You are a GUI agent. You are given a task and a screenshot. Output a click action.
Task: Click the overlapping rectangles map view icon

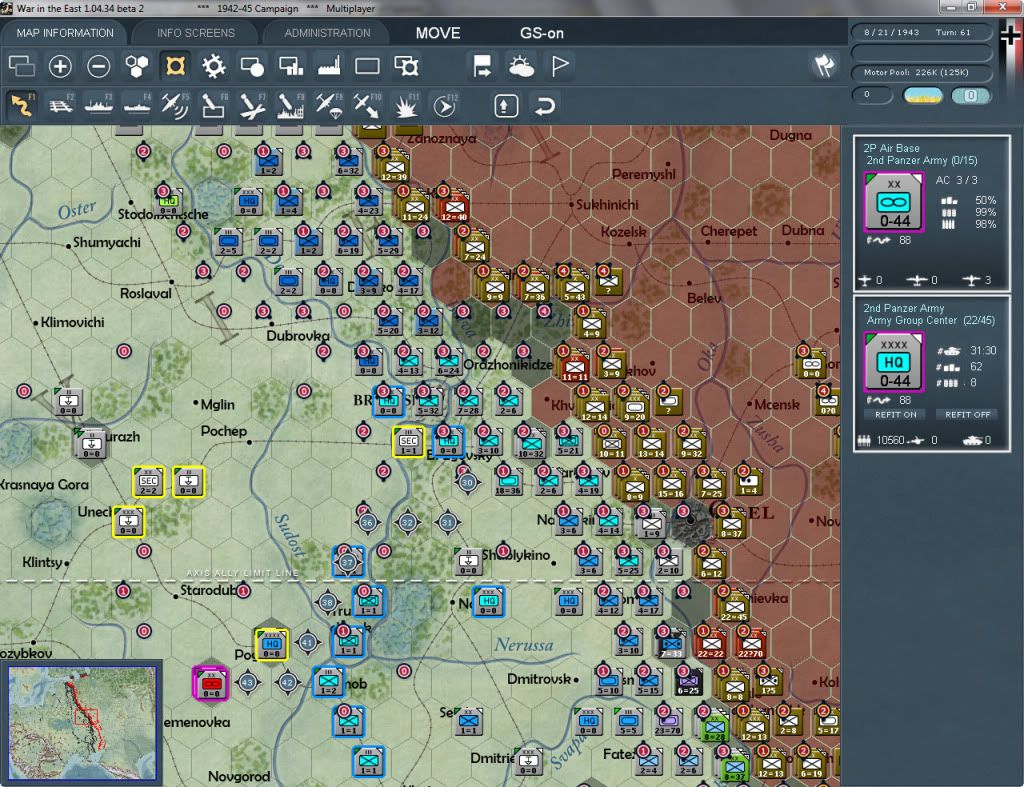pos(22,66)
